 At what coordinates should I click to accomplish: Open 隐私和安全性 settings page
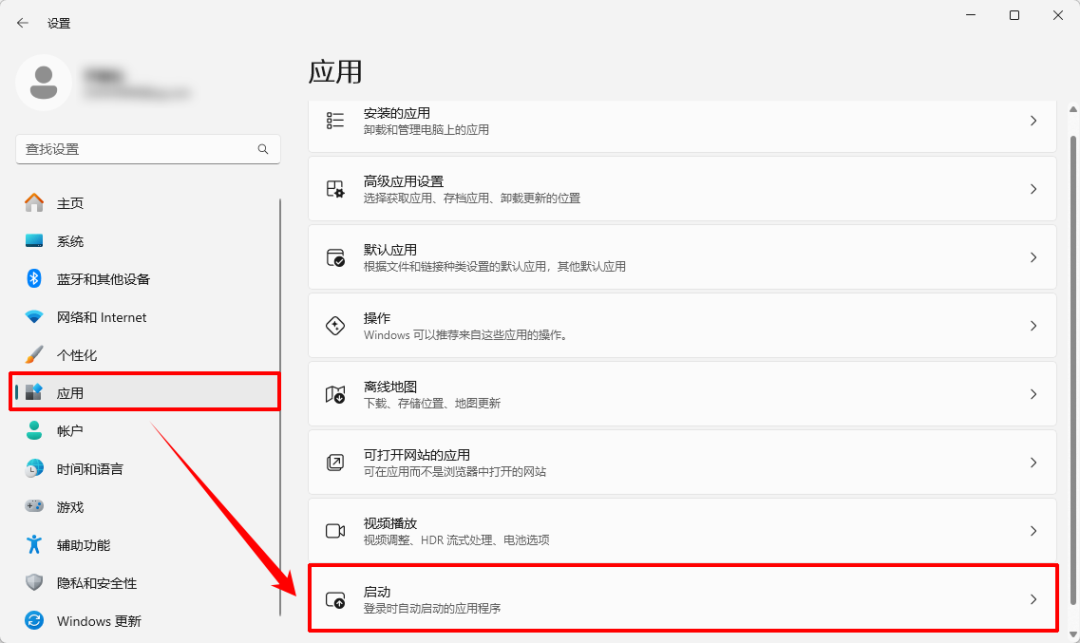(x=146, y=582)
